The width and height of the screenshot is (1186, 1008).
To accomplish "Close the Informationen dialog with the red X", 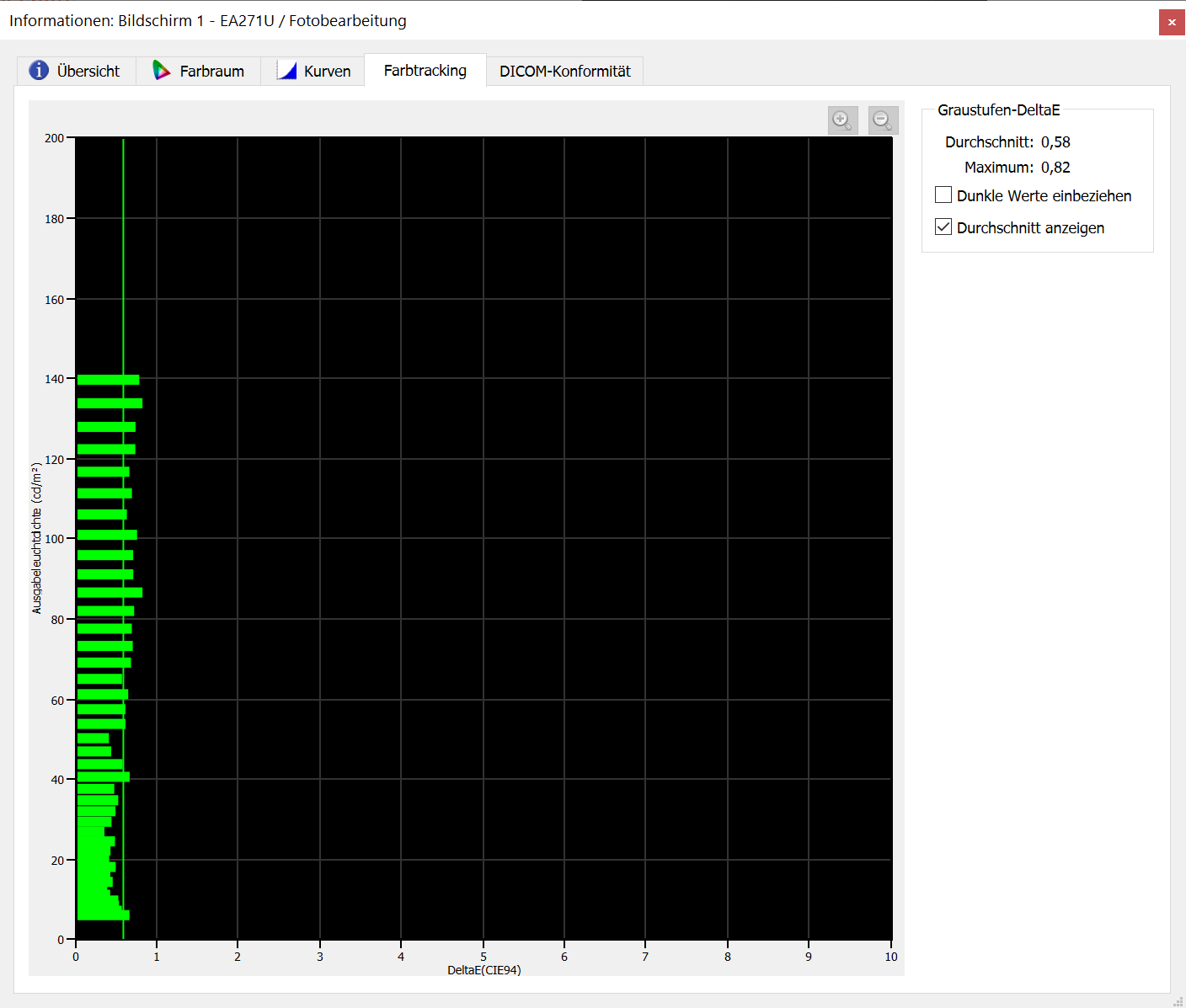I will pos(1172,22).
